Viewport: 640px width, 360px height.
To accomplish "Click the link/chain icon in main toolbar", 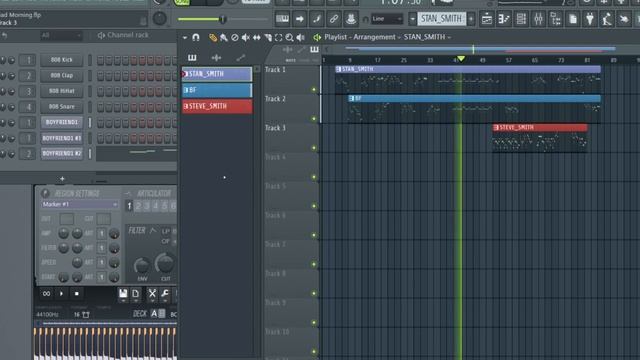I will 333,19.
